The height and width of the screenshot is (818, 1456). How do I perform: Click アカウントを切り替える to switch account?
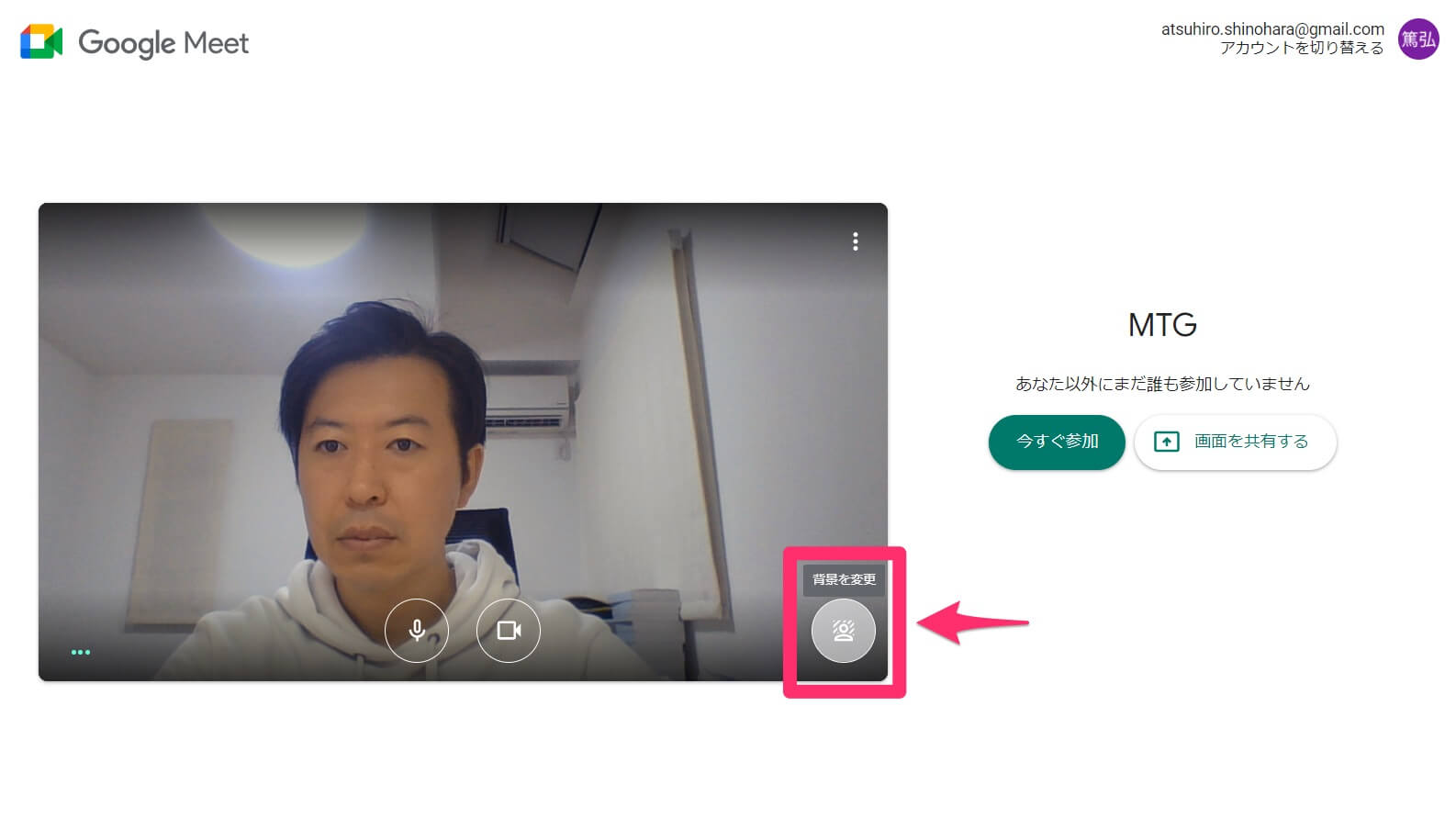1301,48
